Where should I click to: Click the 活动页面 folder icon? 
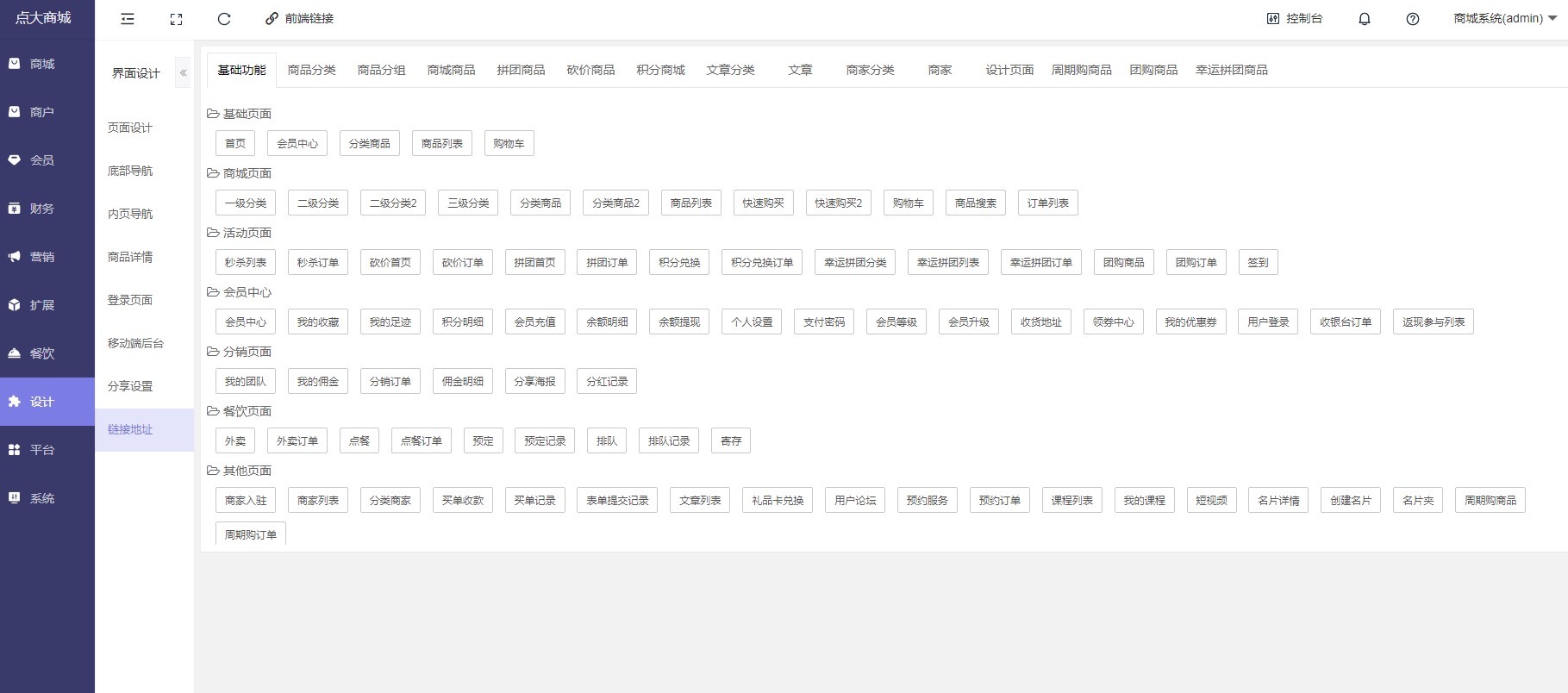(213, 233)
